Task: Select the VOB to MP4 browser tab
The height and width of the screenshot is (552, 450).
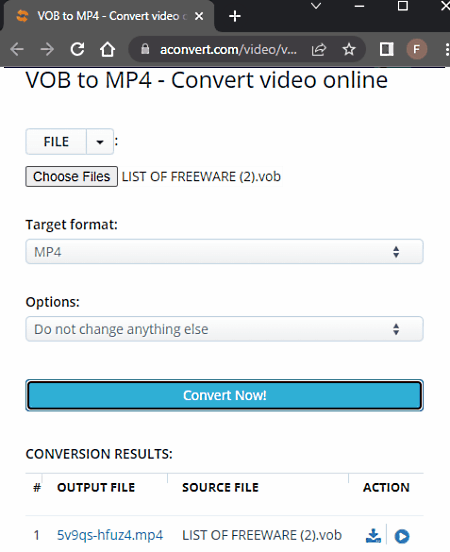Action: [x=107, y=16]
